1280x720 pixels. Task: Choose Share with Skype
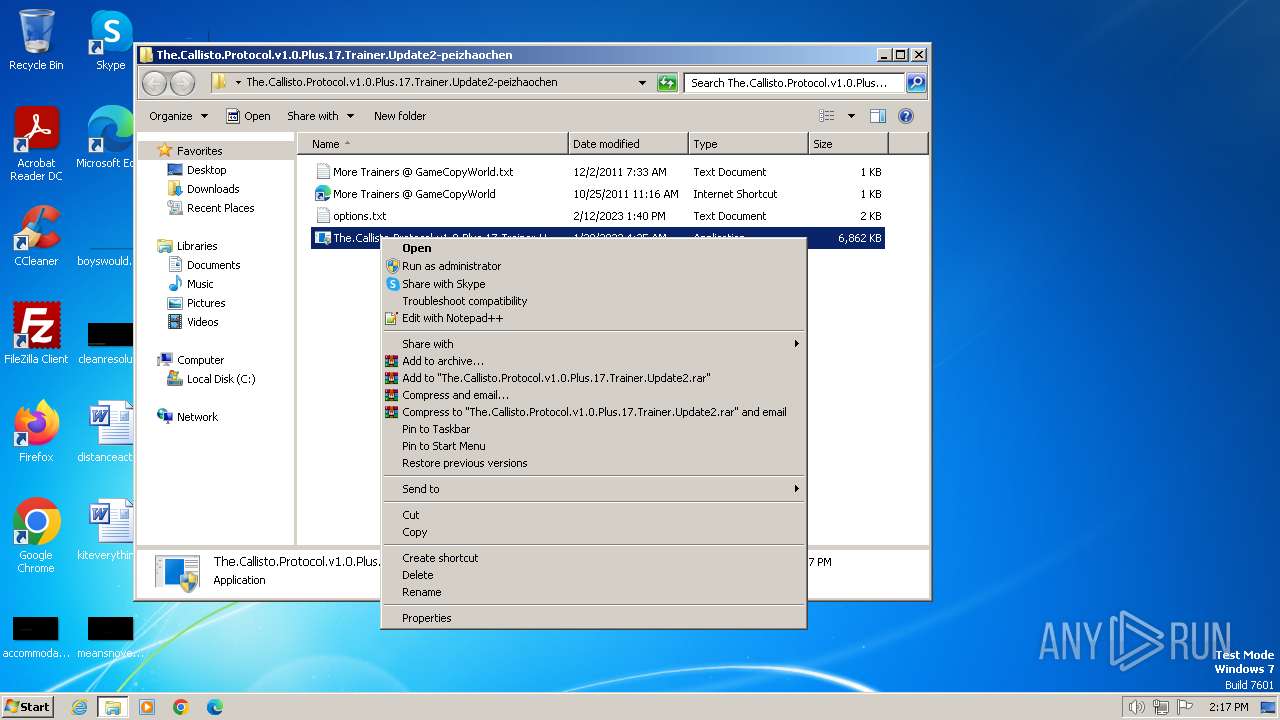(594, 284)
